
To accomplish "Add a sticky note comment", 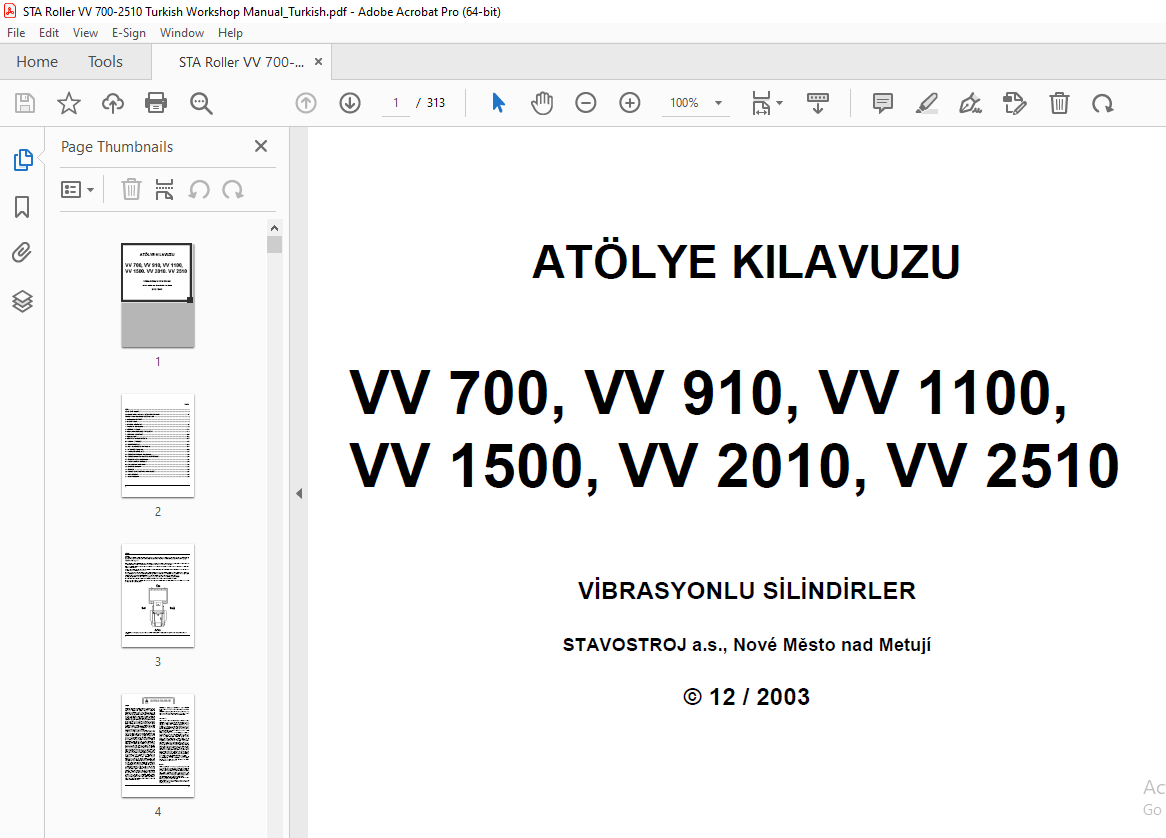I will pos(883,103).
